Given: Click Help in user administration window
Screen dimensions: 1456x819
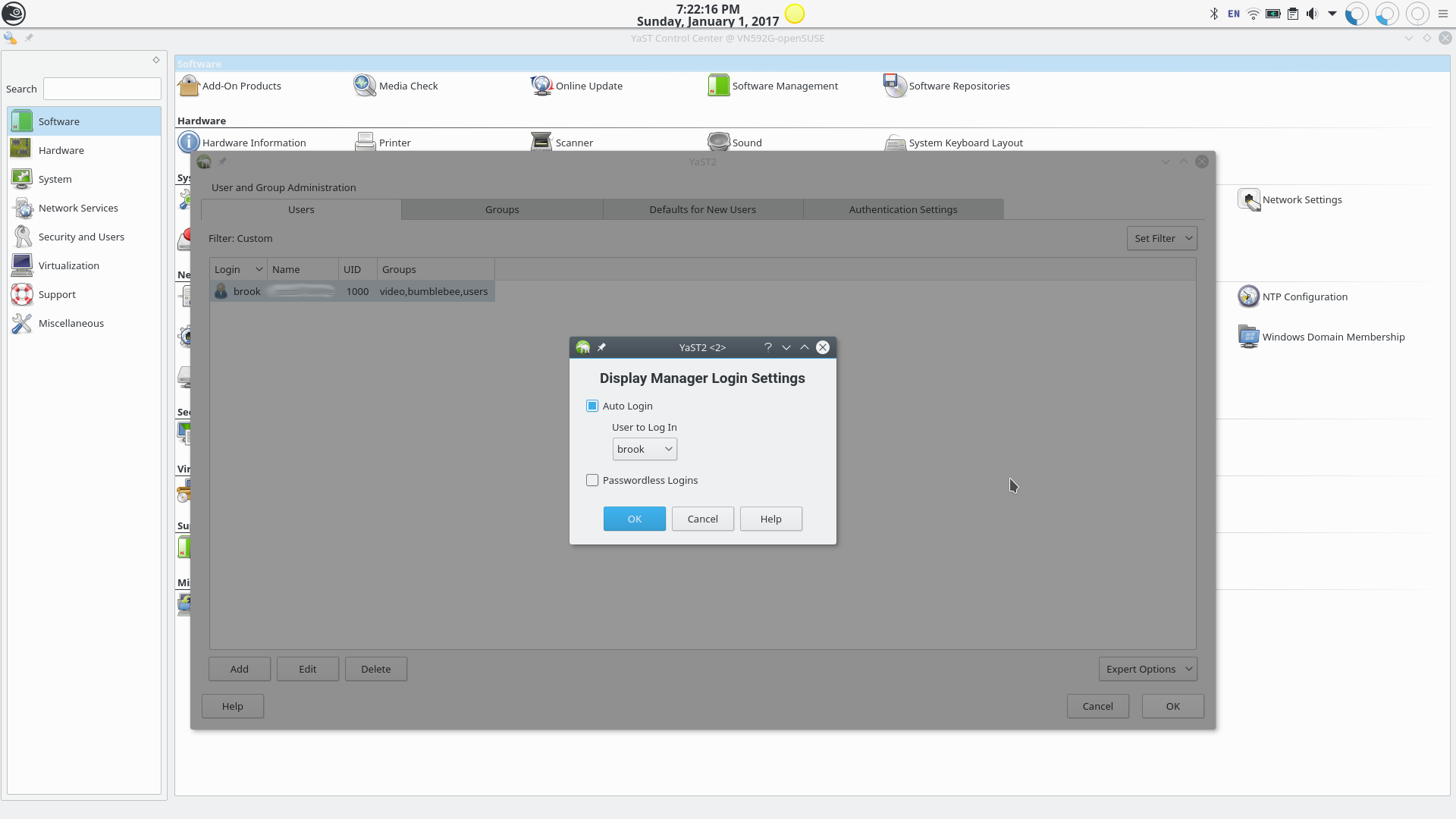Looking at the screenshot, I should coord(233,706).
